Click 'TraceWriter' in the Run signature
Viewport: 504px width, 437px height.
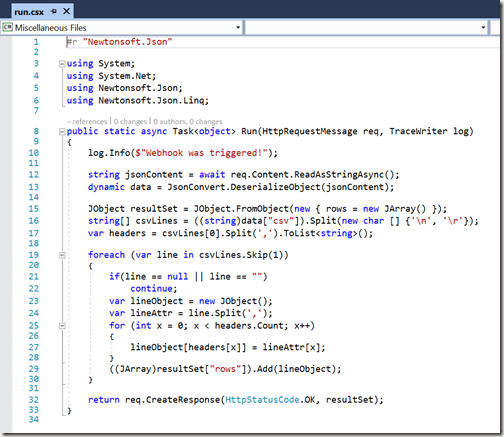[418, 131]
